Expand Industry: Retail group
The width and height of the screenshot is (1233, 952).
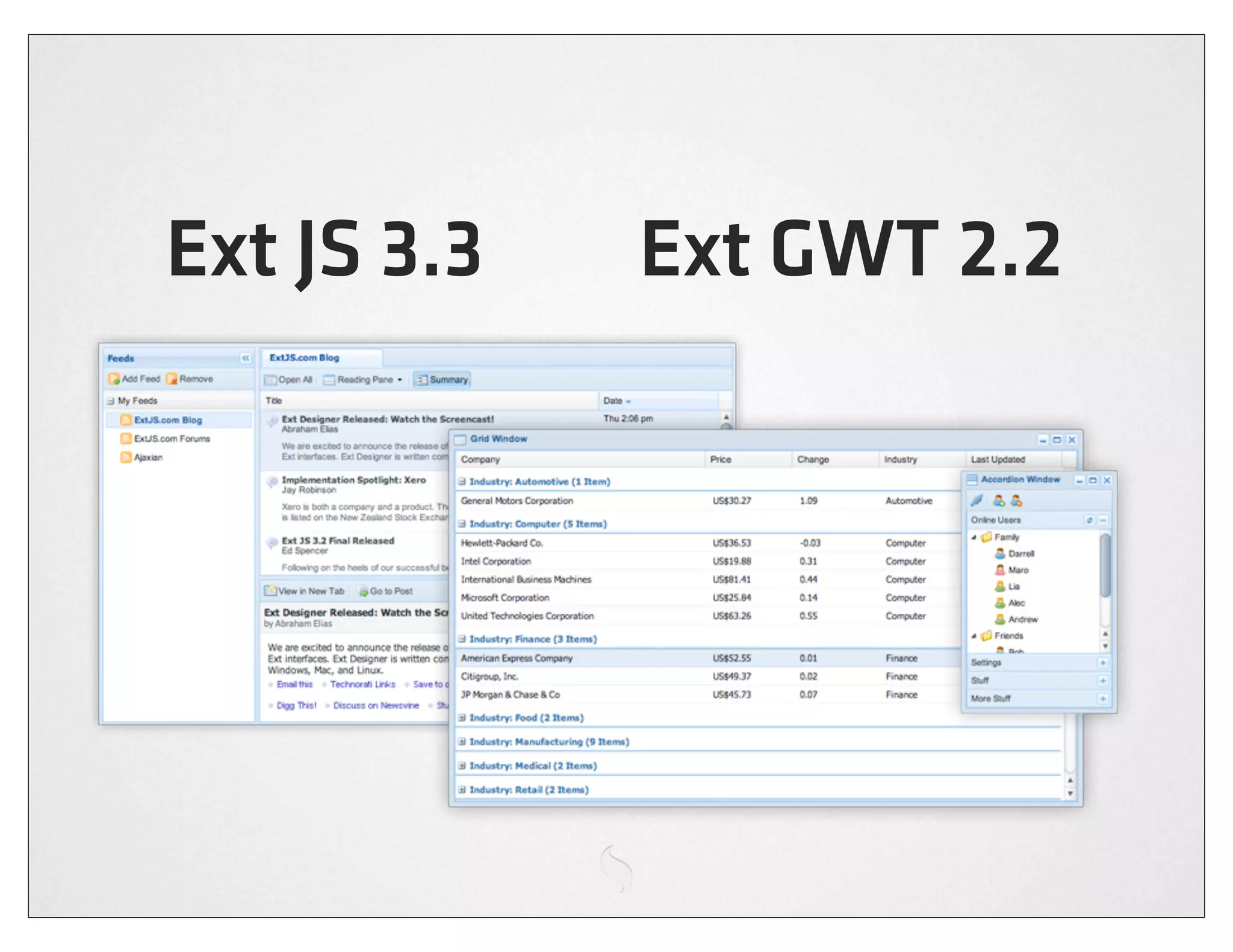pos(462,790)
